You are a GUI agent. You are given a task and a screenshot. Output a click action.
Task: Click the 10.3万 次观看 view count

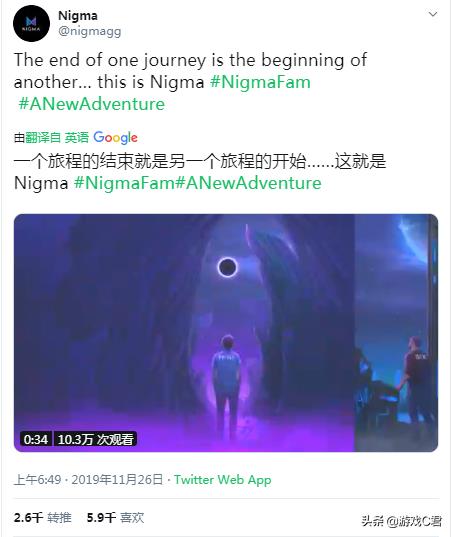click(95, 439)
